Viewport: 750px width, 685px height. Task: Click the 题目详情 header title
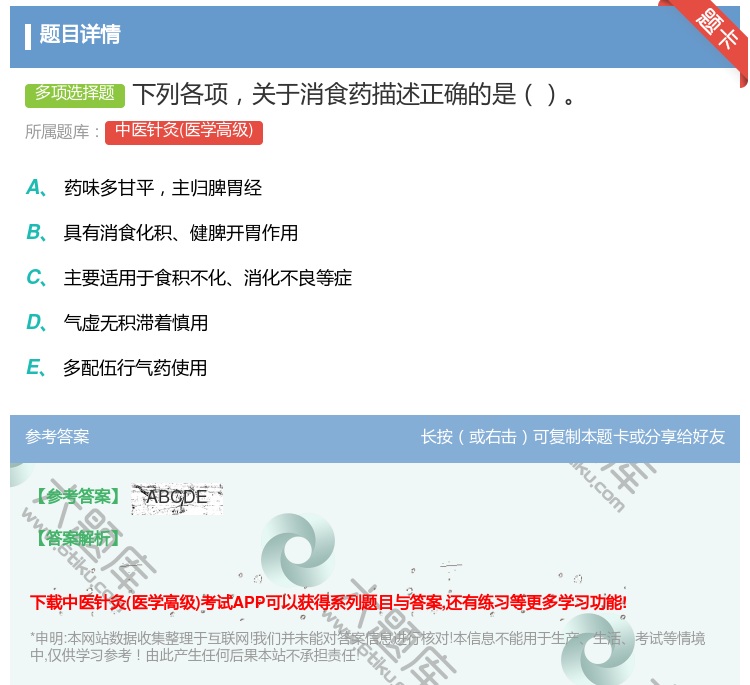click(80, 34)
